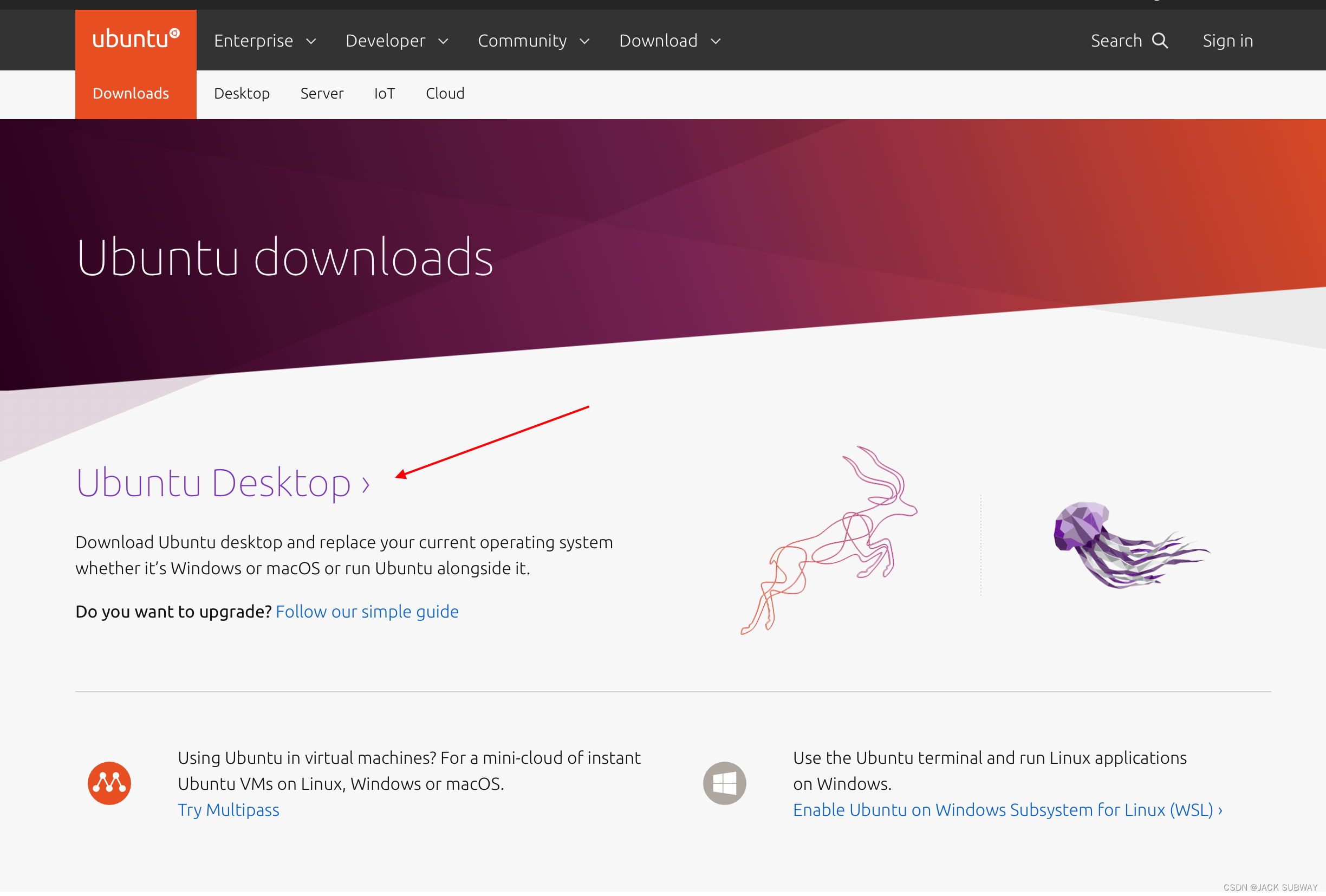Screen dimensions: 1326x896
Task: Click the leaping antelope line drawing
Action: pos(828,540)
